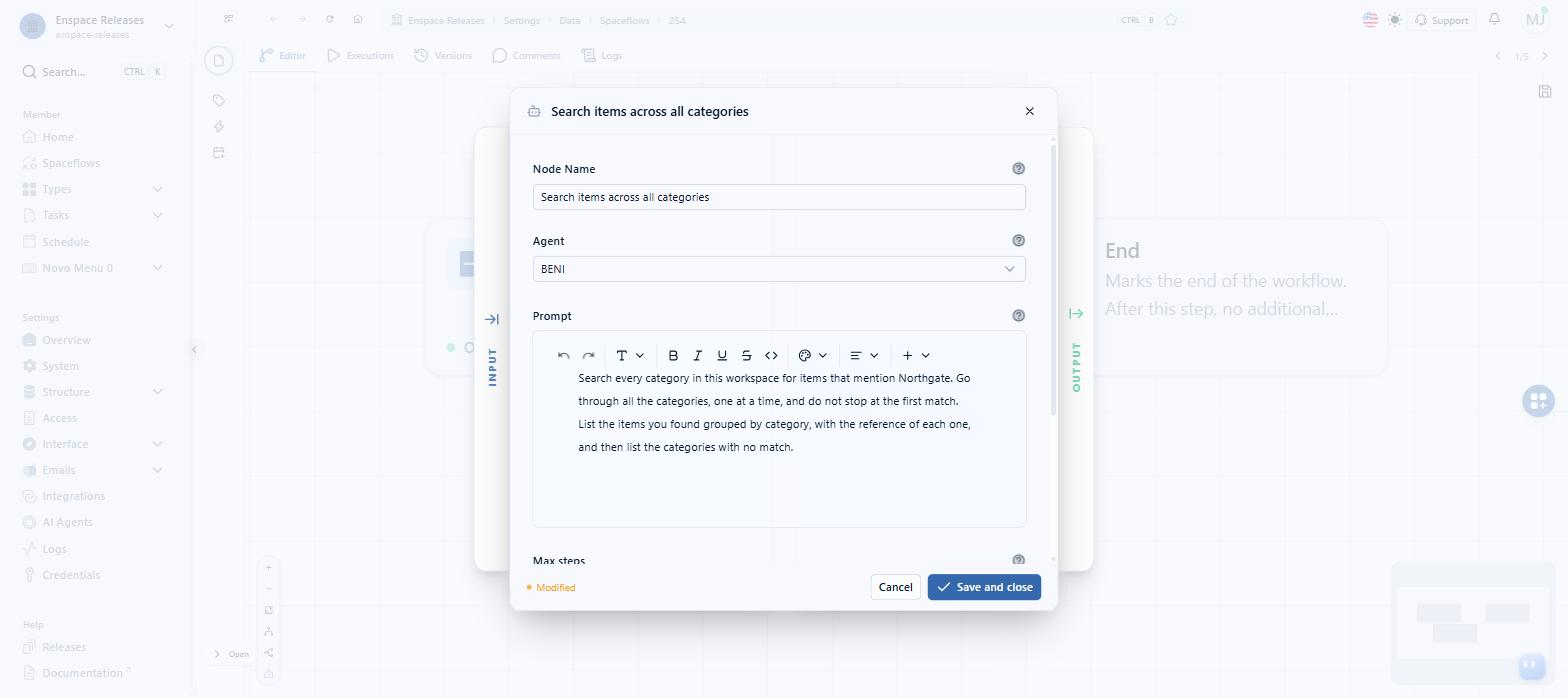Open System settings
This screenshot has height=698, width=1568.
pos(92,366)
